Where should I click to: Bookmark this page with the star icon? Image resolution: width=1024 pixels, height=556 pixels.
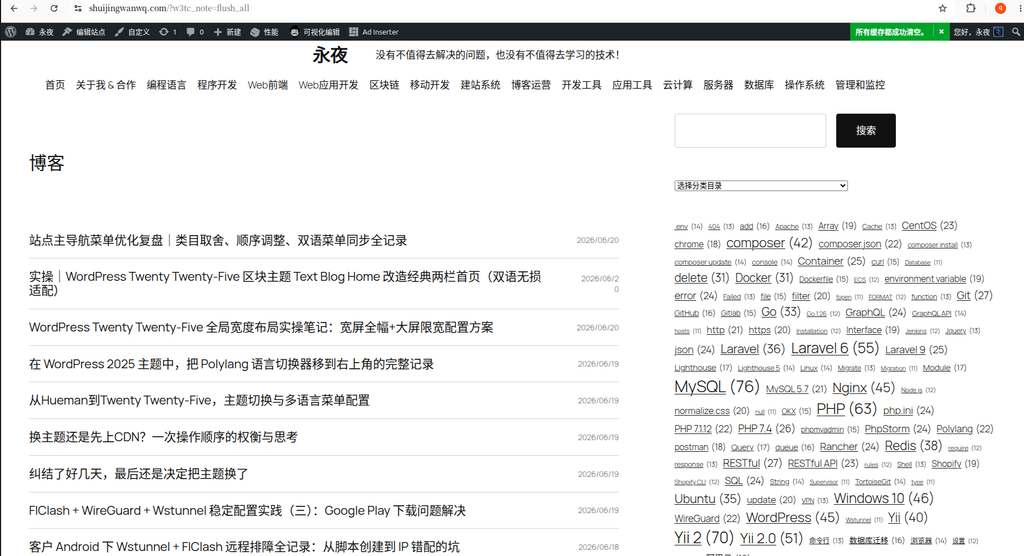point(942,8)
